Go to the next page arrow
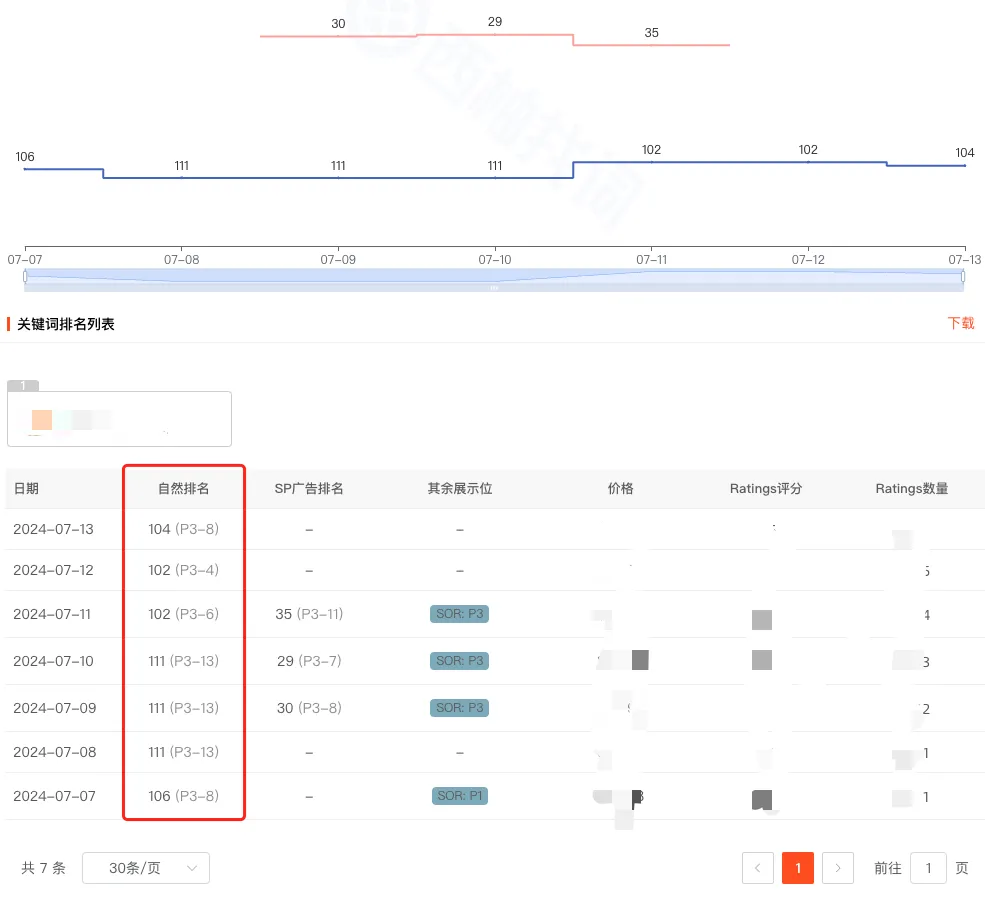 tap(838, 868)
